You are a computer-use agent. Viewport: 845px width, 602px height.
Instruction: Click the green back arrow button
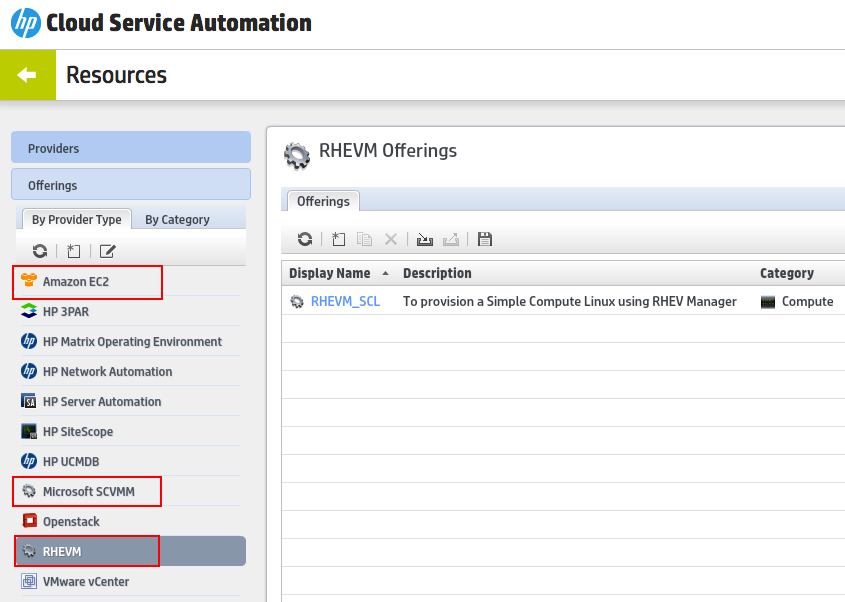point(27,75)
